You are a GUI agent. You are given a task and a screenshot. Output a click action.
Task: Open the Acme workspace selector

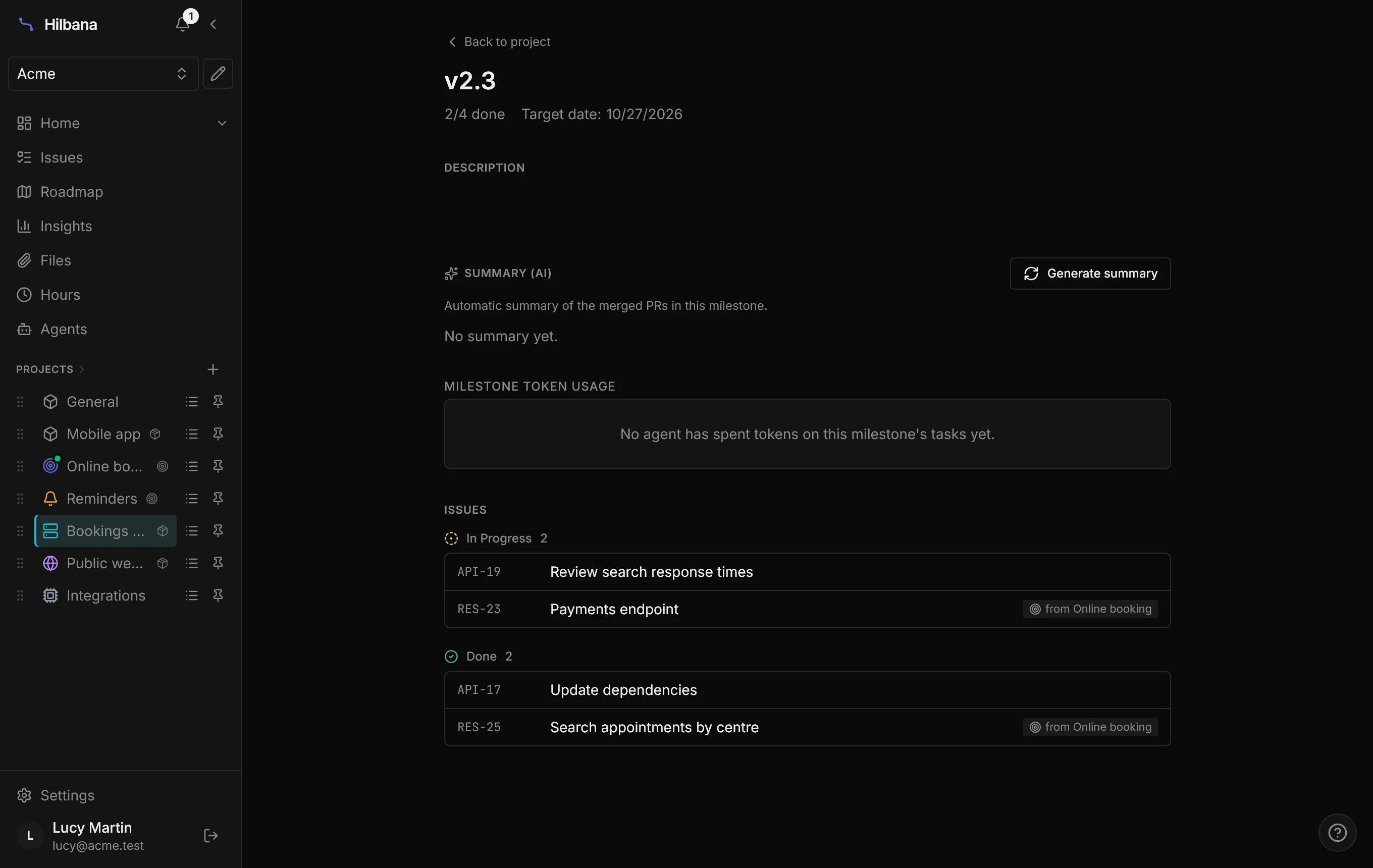point(103,74)
